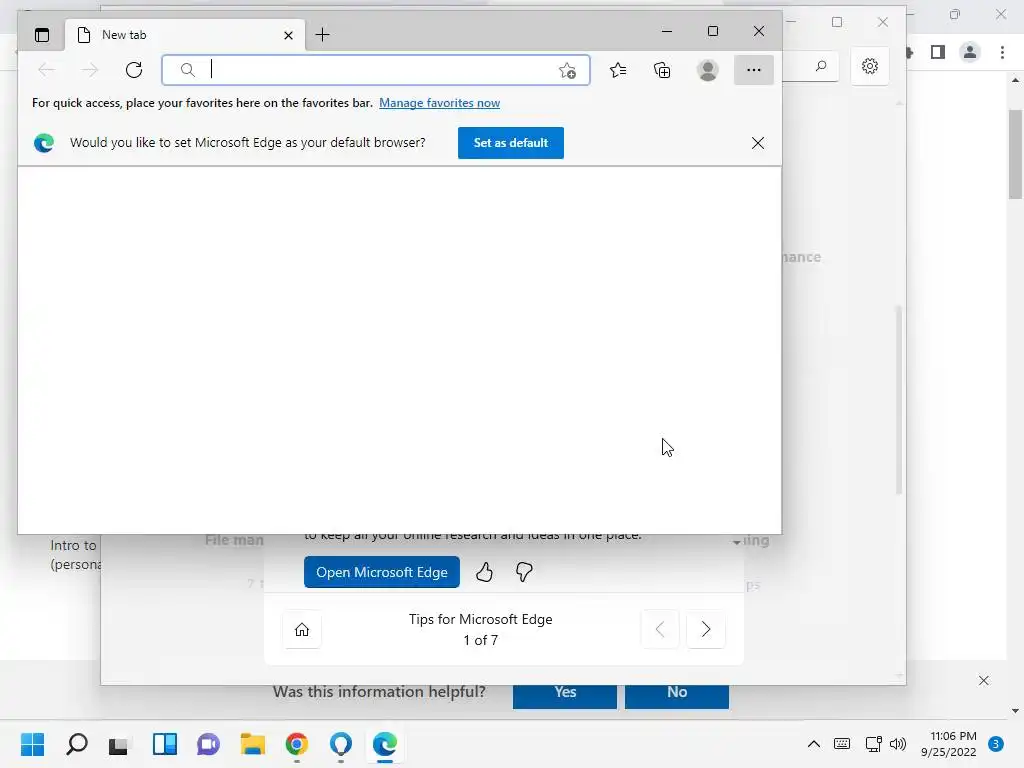The height and width of the screenshot is (768, 1024).
Task: Show hidden tray icons chevron
Action: pos(814,744)
